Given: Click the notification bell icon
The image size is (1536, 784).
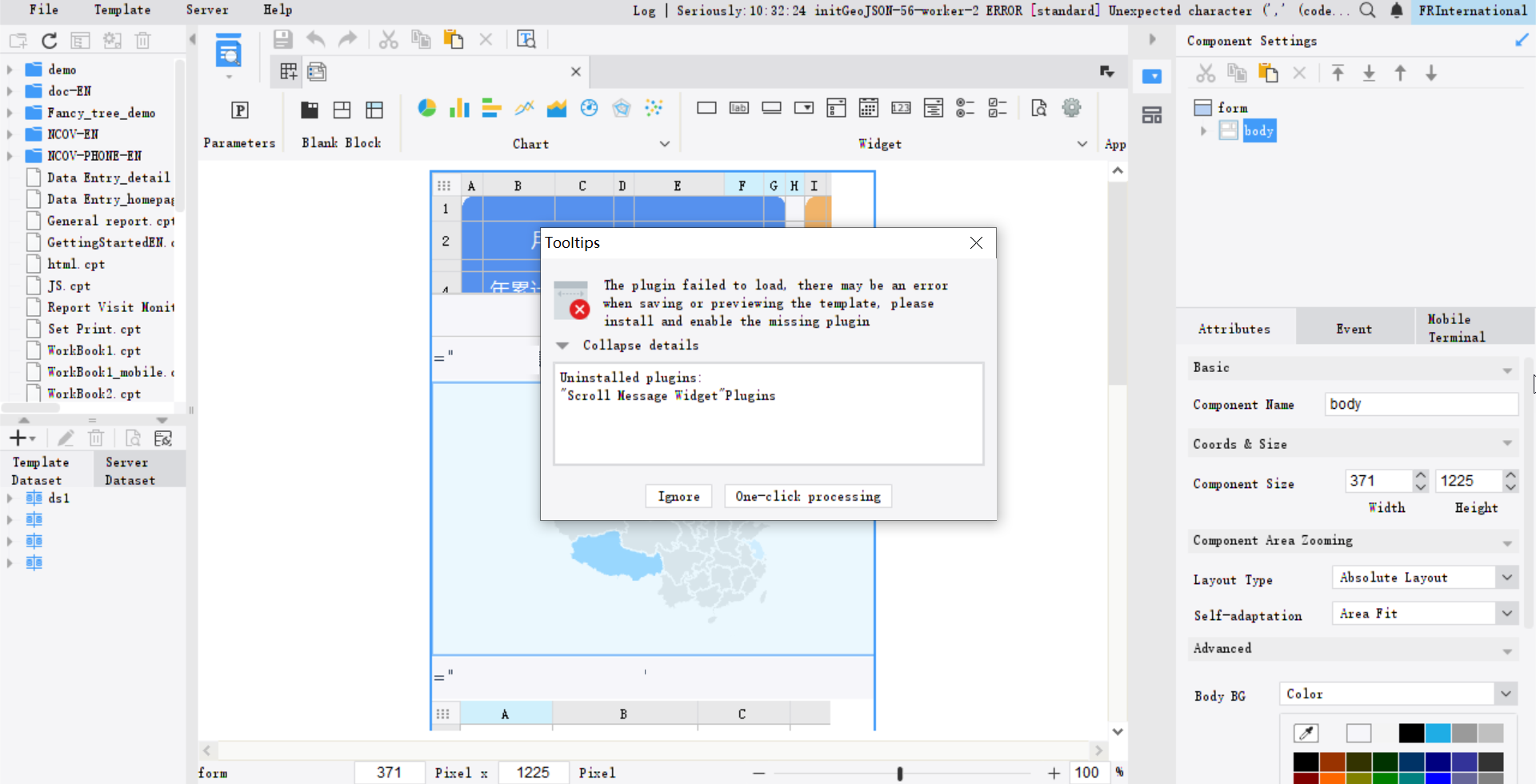Looking at the screenshot, I should pyautogui.click(x=1396, y=10).
